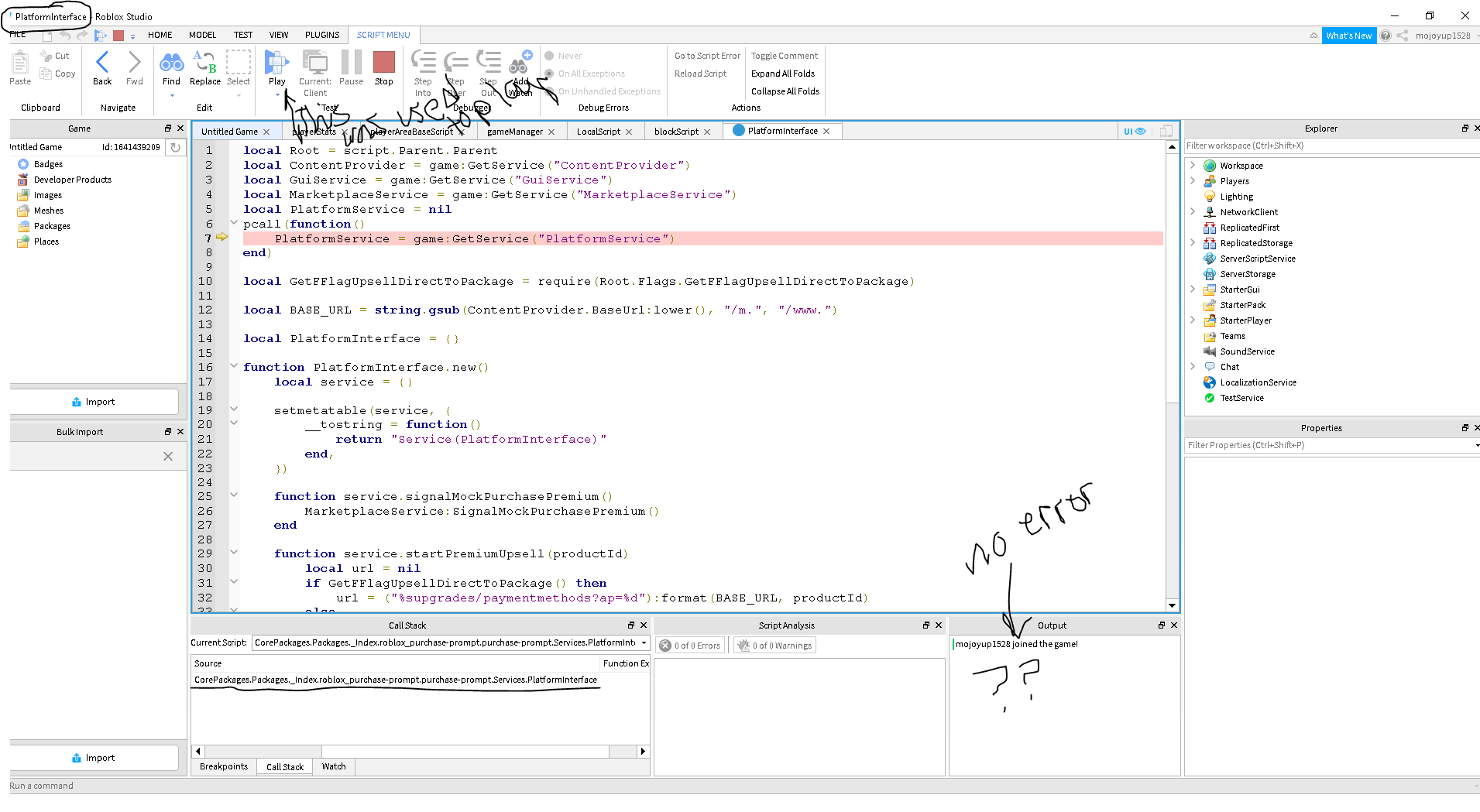The height and width of the screenshot is (812, 1480).
Task: Click the Select tool in Edit
Action: coord(239,67)
